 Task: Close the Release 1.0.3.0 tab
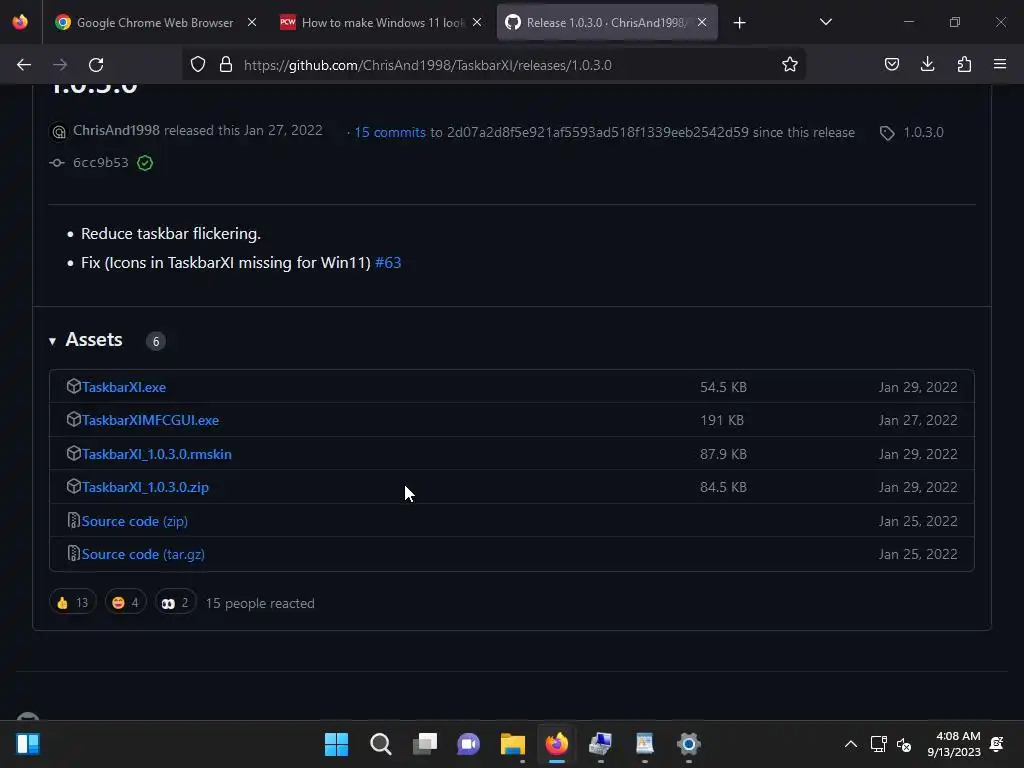[x=702, y=23]
